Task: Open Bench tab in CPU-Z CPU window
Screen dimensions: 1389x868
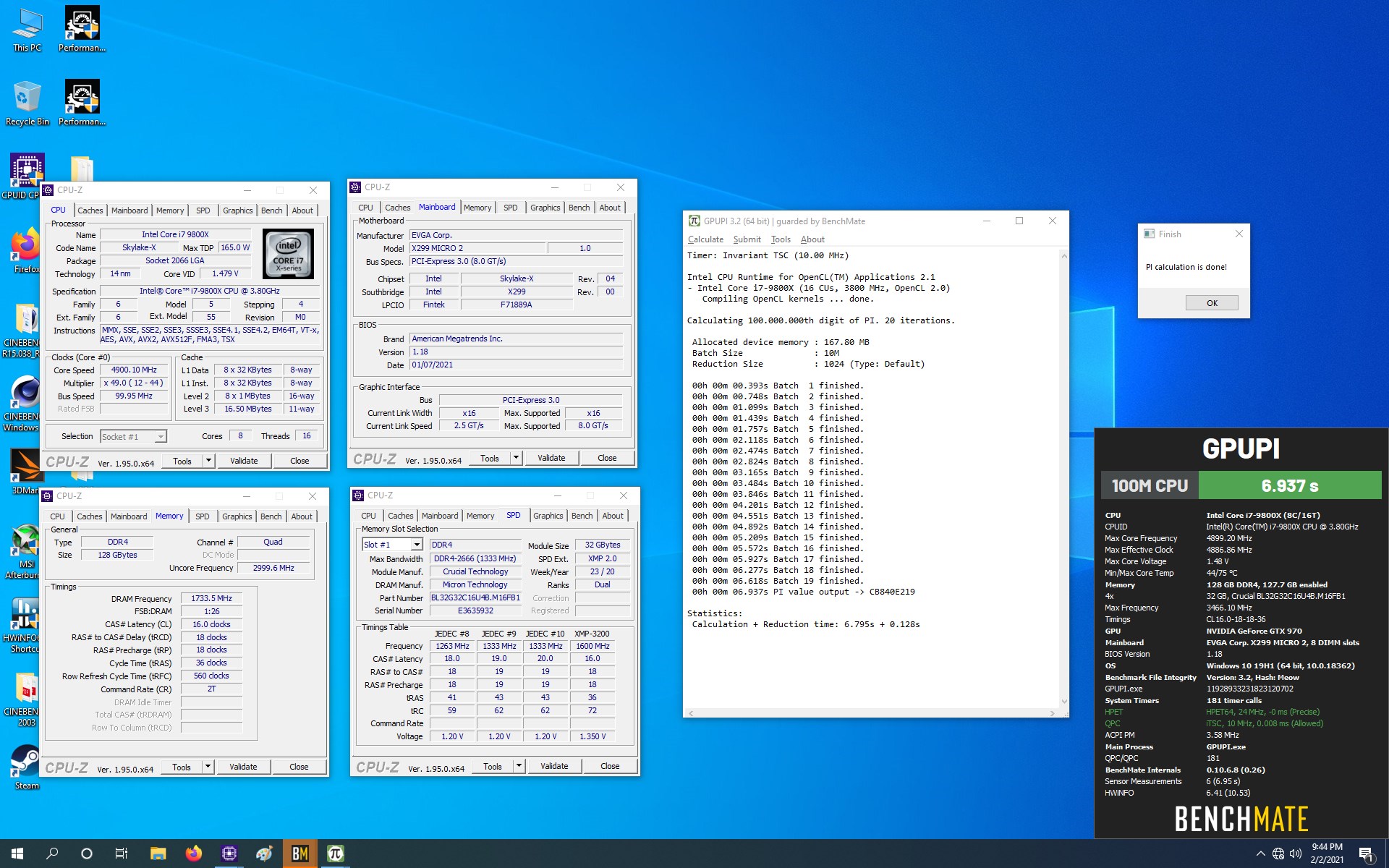Action: [x=272, y=210]
